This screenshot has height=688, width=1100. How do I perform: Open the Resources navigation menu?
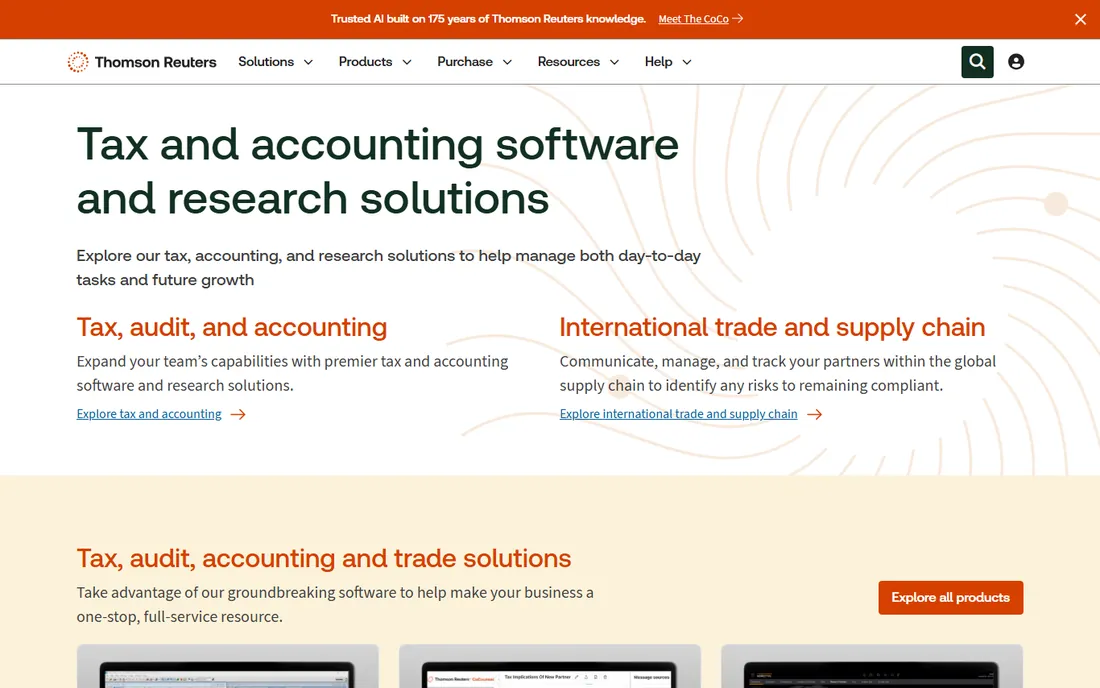click(569, 62)
